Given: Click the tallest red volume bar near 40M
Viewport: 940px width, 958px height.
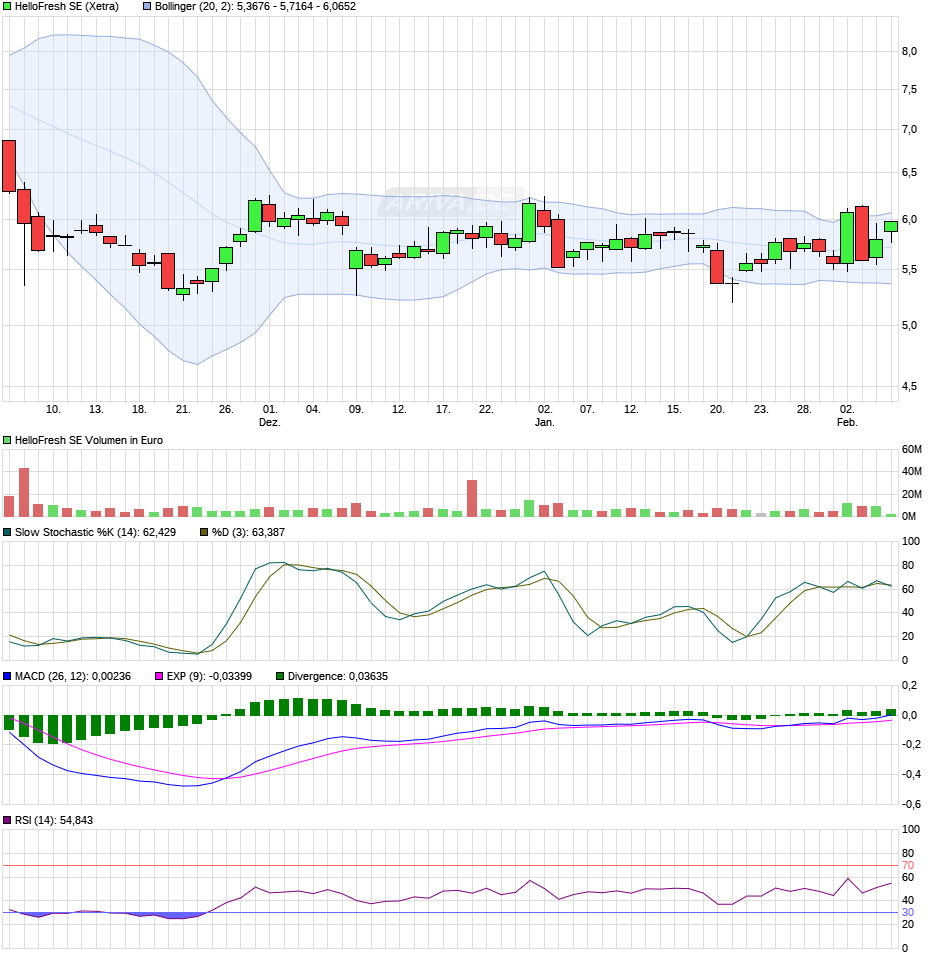Looking at the screenshot, I should pos(24,492).
